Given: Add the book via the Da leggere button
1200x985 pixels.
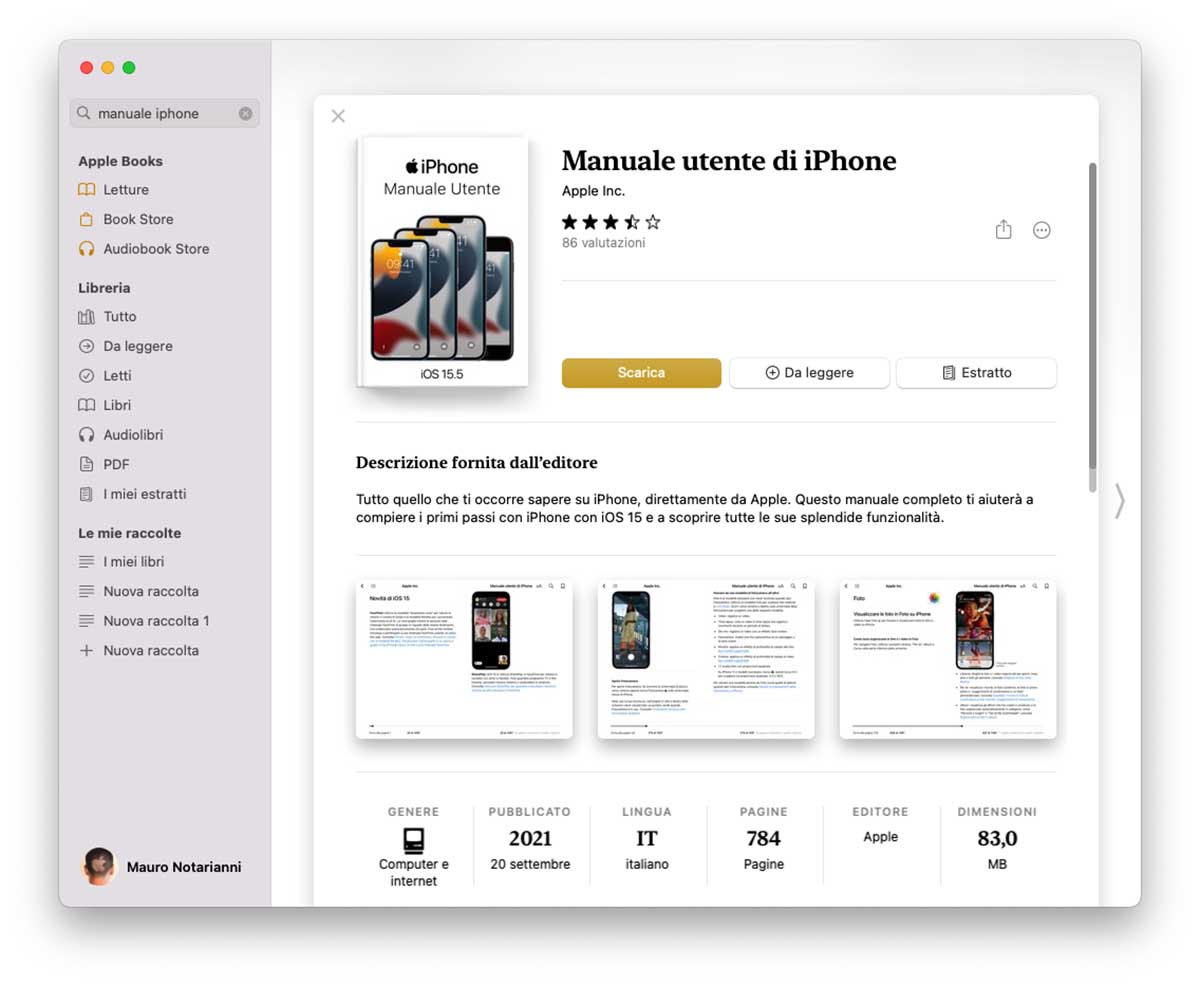Looking at the screenshot, I should (x=809, y=372).
